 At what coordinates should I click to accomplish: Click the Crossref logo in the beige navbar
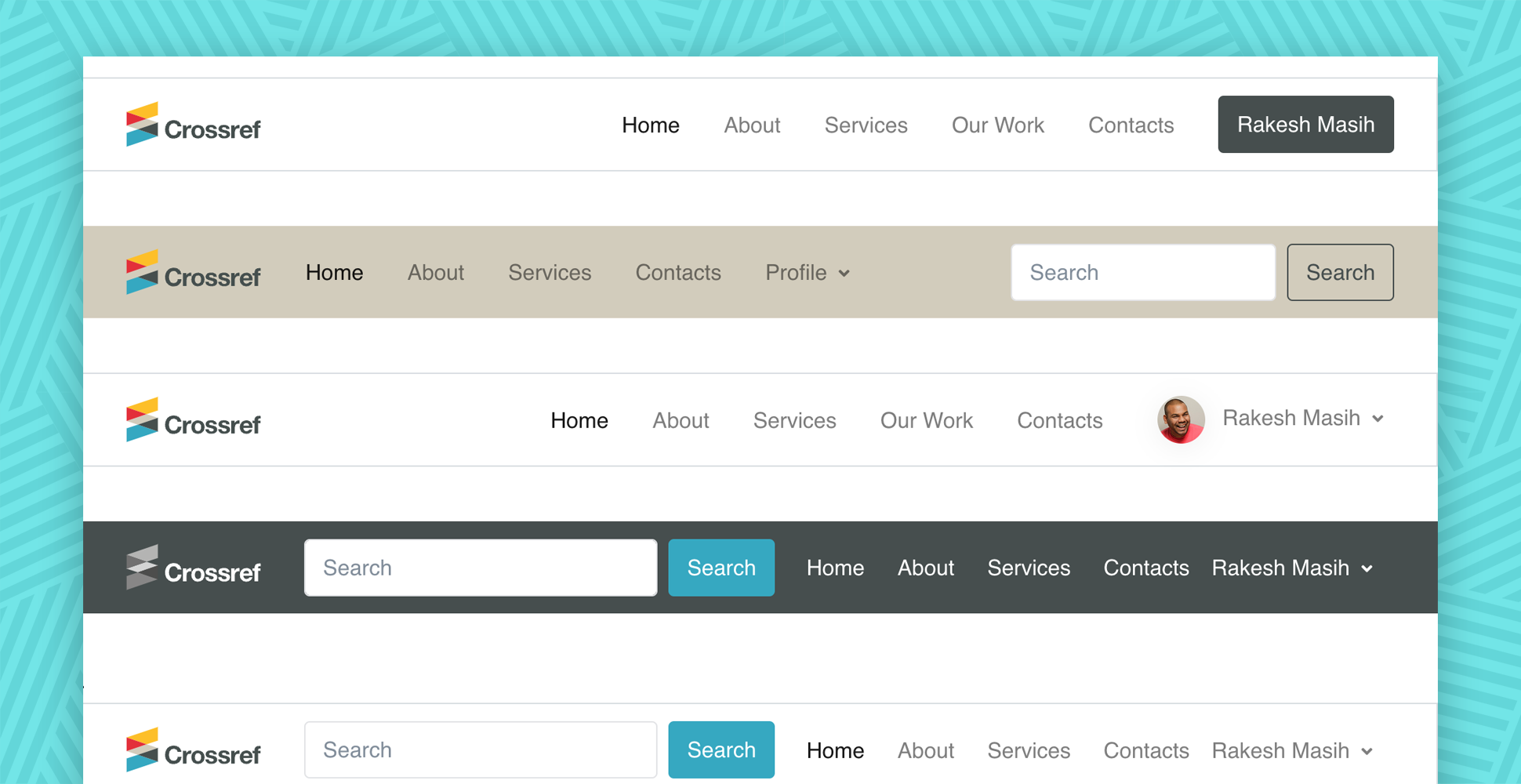pos(193,273)
